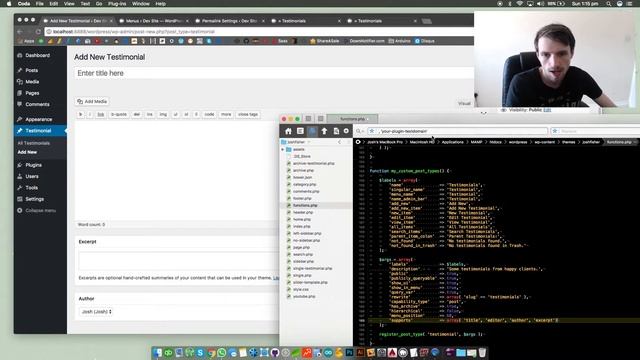Click the close tags editor button
The height and width of the screenshot is (360, 640).
click(x=248, y=115)
